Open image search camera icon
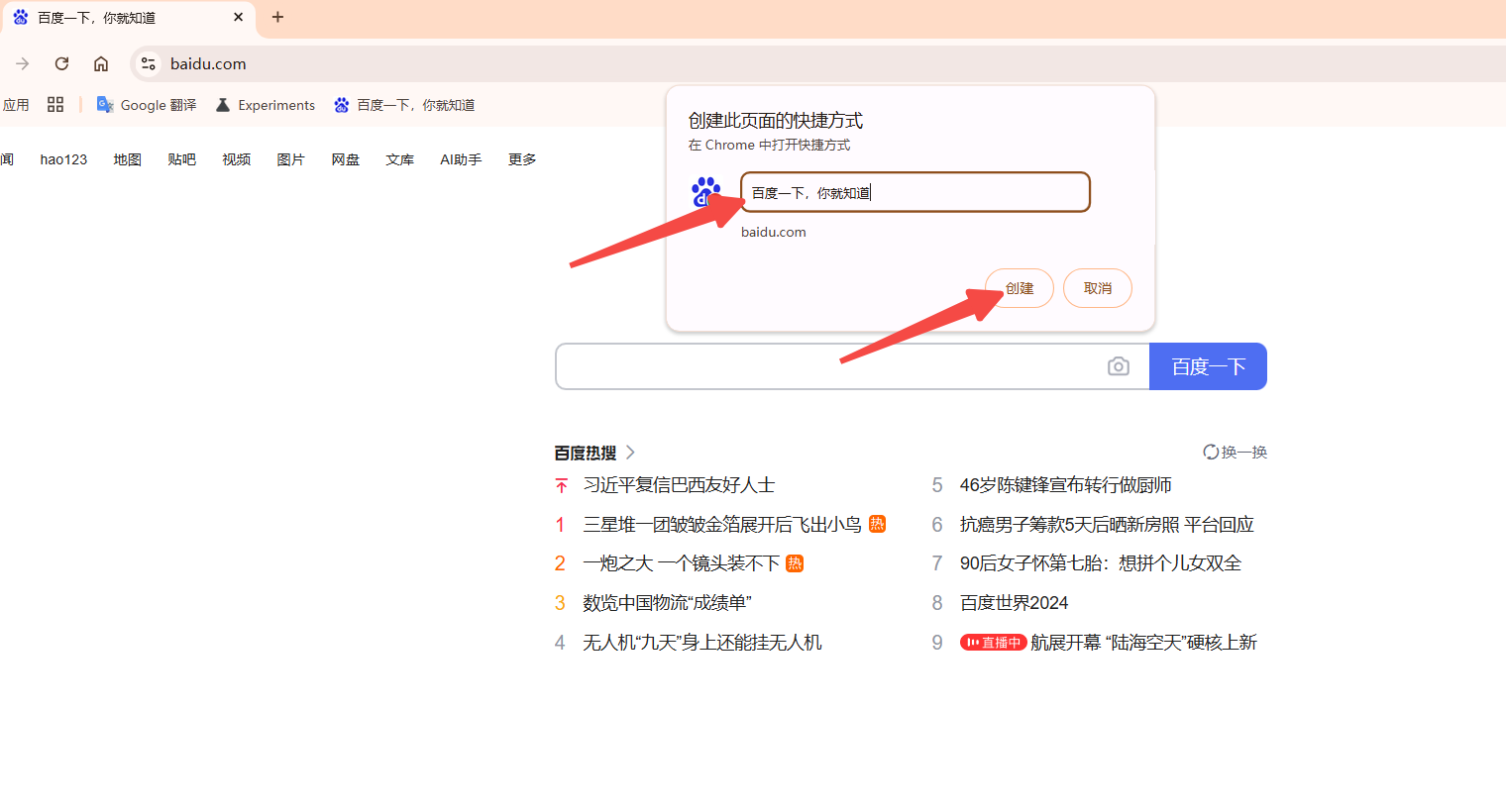Image resolution: width=1506 pixels, height=812 pixels. [x=1119, y=366]
